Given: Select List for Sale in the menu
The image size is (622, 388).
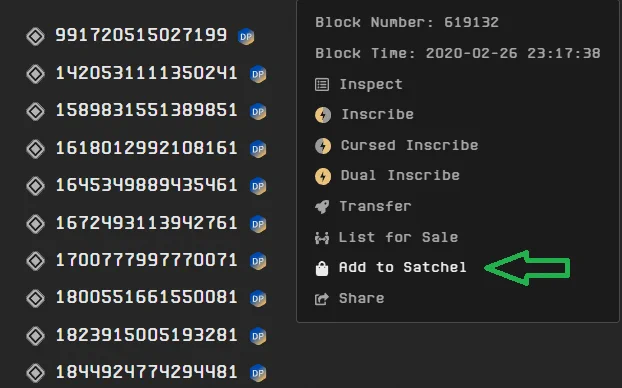Looking at the screenshot, I should [x=398, y=237].
